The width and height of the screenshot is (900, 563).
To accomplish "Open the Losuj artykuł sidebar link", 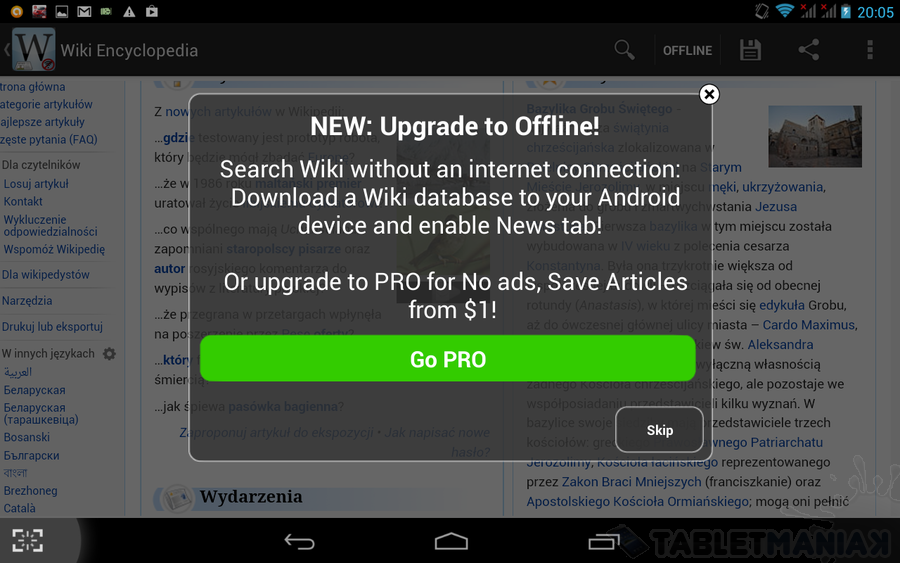I will pyautogui.click(x=36, y=184).
